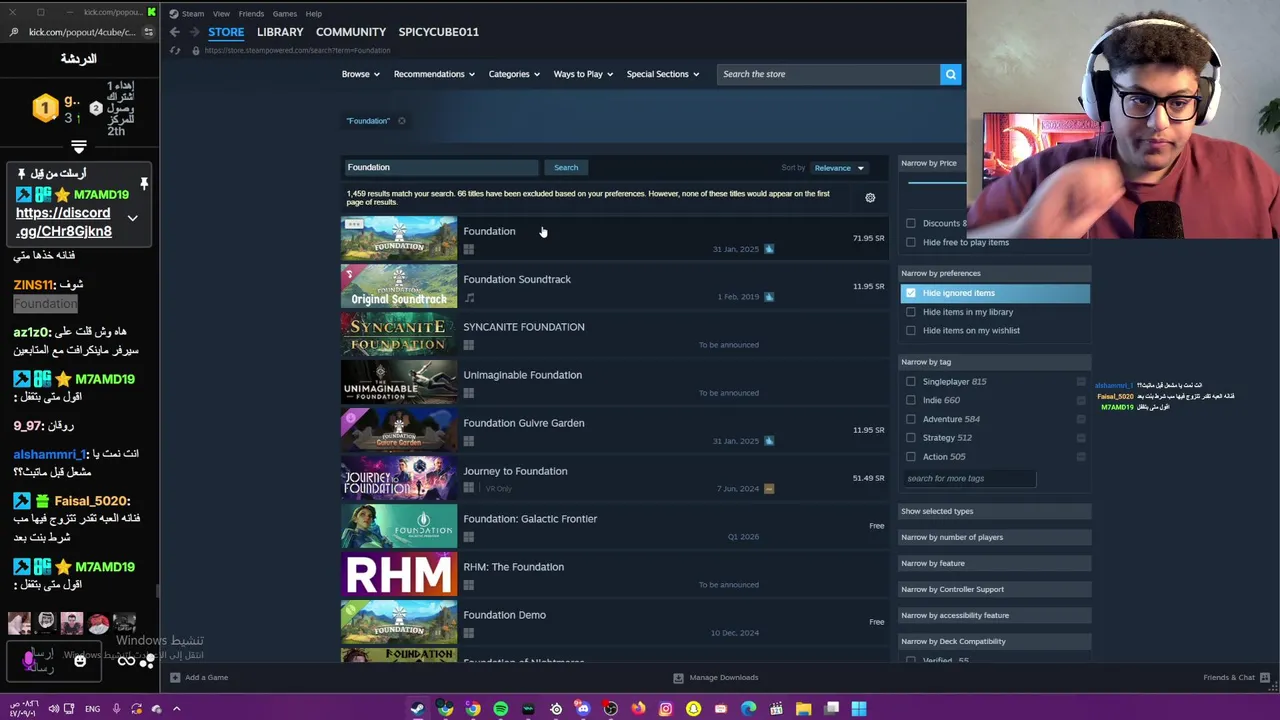This screenshot has height=720, width=1280.
Task: Open Firefox from the taskbar
Action: (638, 709)
